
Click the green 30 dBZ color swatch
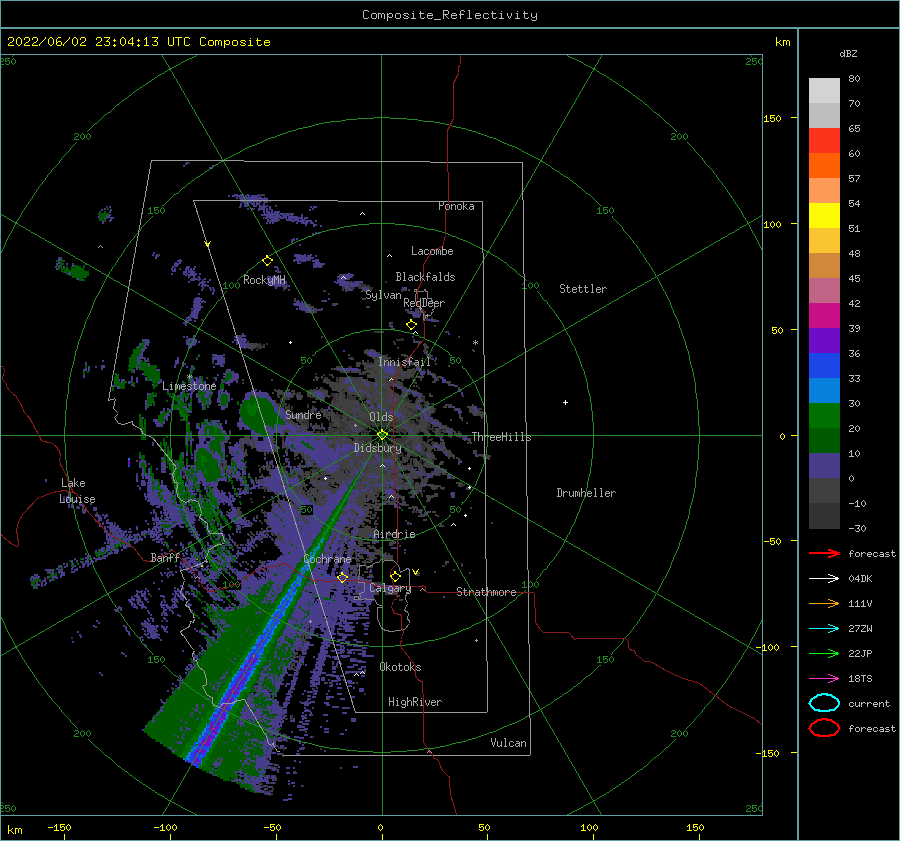pyautogui.click(x=824, y=415)
